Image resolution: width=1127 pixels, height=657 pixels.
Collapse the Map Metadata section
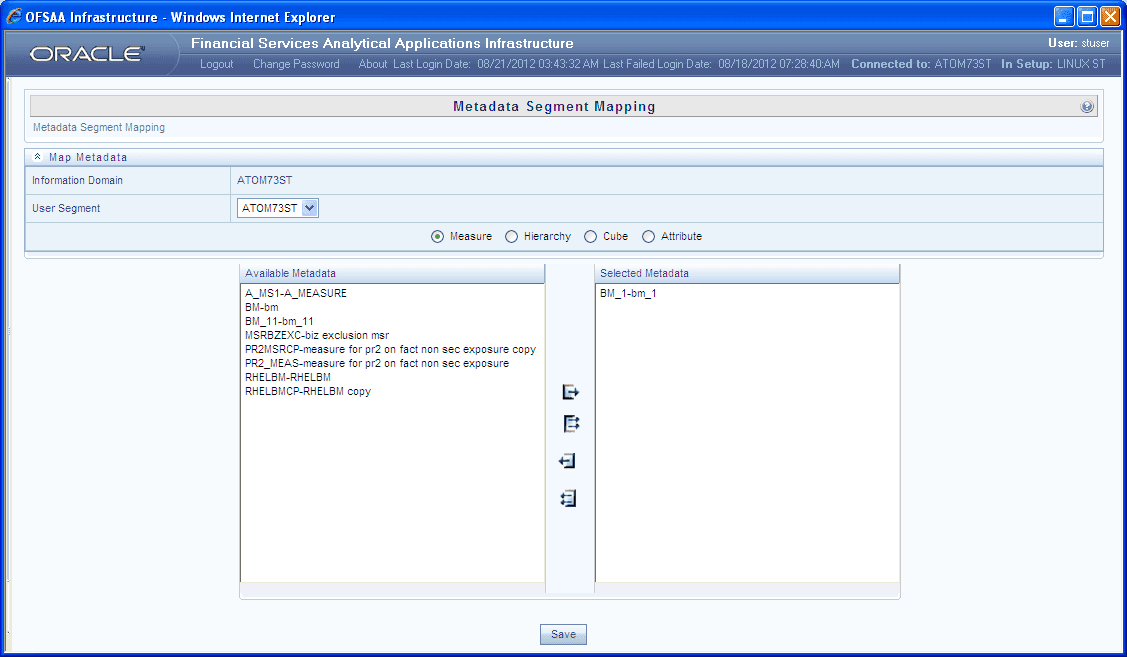[37, 157]
